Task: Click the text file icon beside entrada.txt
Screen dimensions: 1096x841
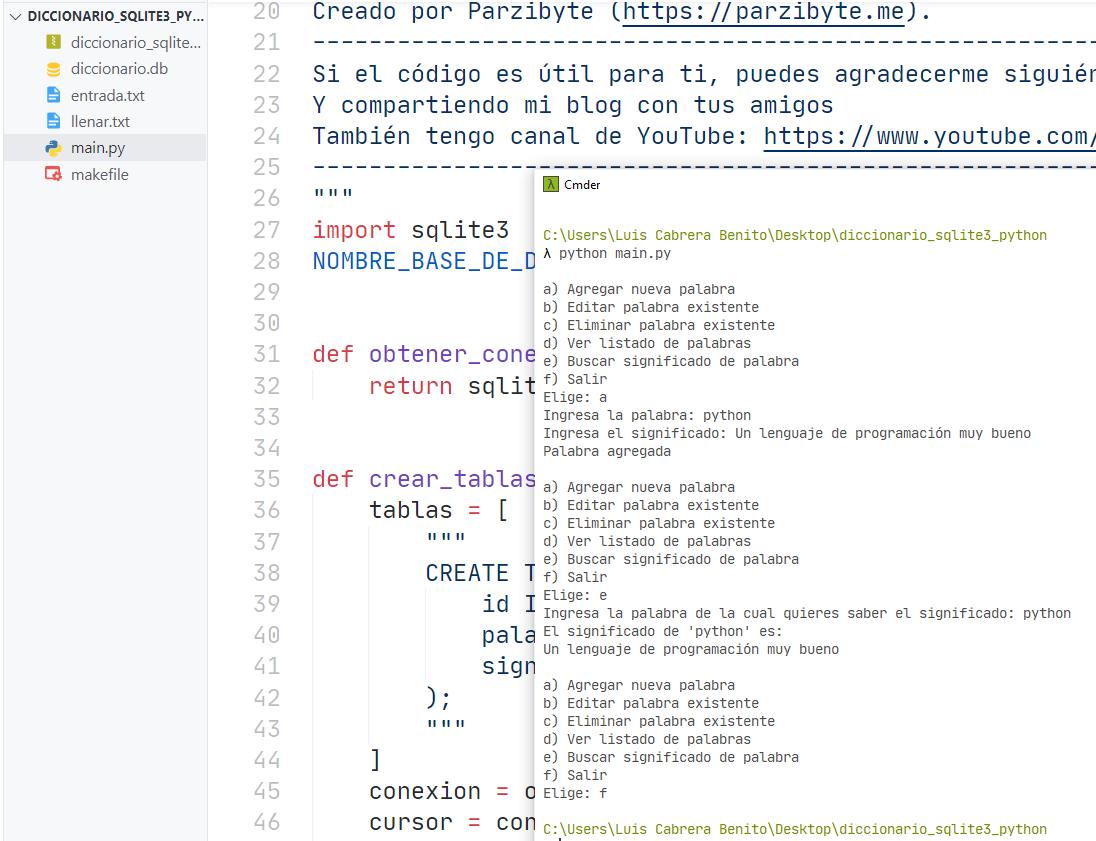Action: (x=53, y=95)
